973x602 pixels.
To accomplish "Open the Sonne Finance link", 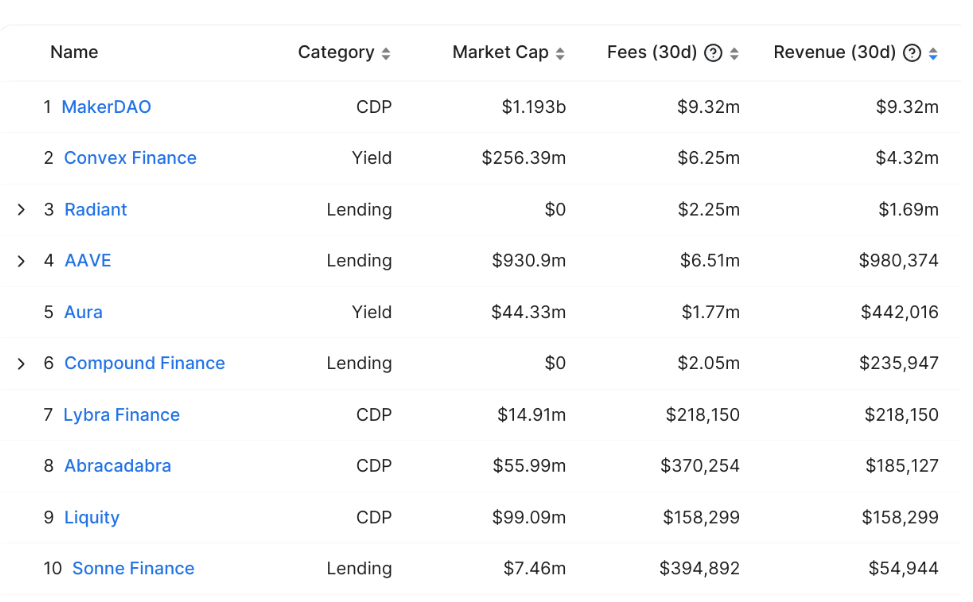I will [x=133, y=569].
